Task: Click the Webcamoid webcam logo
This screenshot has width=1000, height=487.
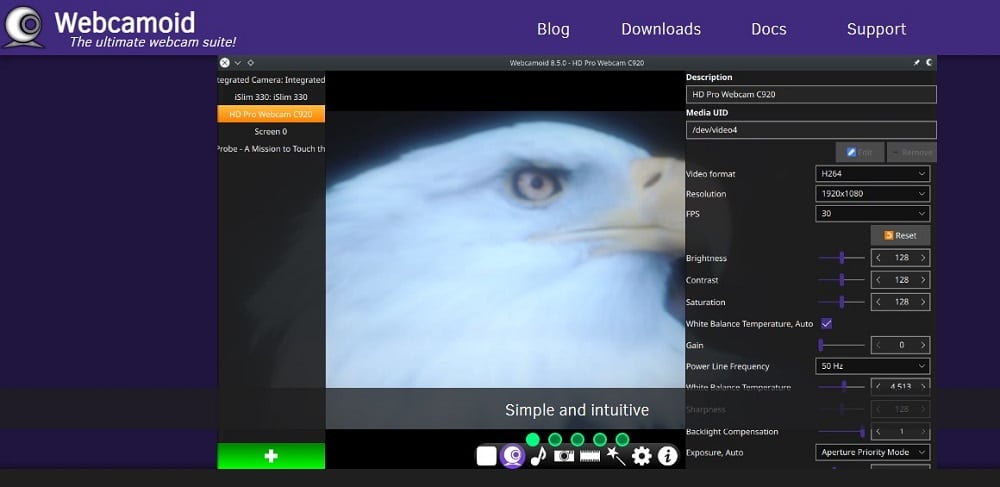Action: [23, 27]
